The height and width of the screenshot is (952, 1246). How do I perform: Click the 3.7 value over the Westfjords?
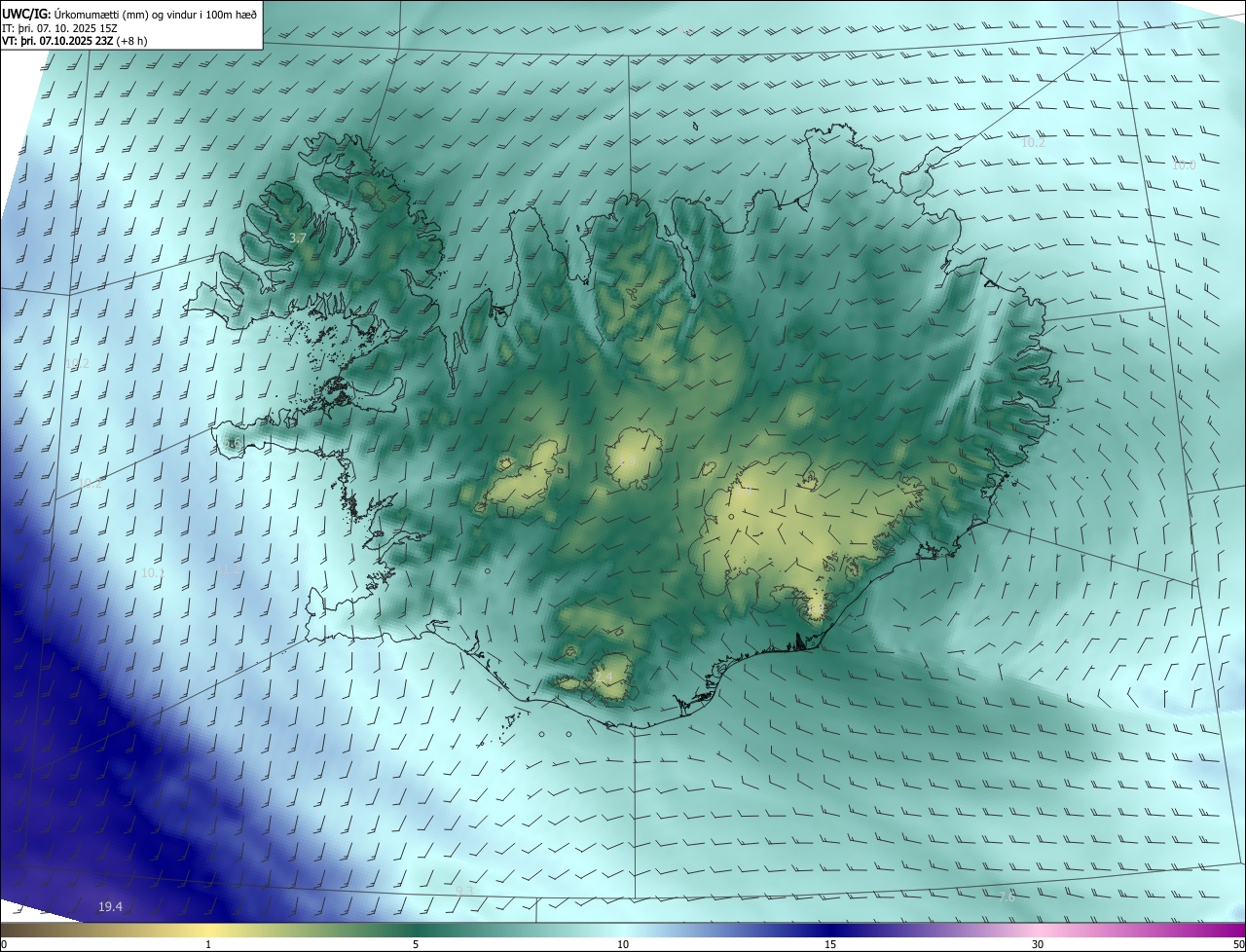tap(298, 238)
